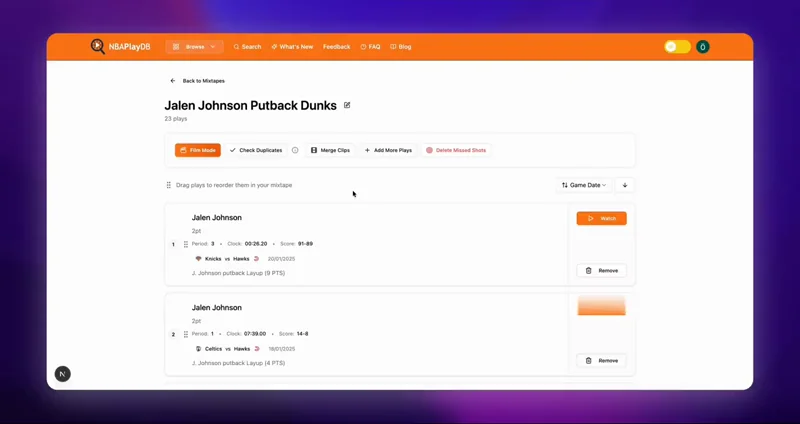The width and height of the screenshot is (800, 424).
Task: Click the round N badge icon
Action: click(63, 374)
